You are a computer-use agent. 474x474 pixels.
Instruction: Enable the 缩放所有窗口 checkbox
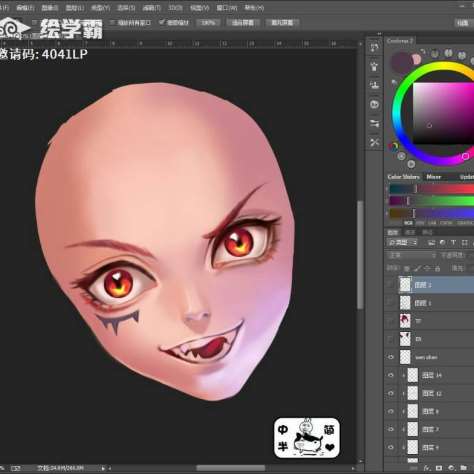(113, 22)
